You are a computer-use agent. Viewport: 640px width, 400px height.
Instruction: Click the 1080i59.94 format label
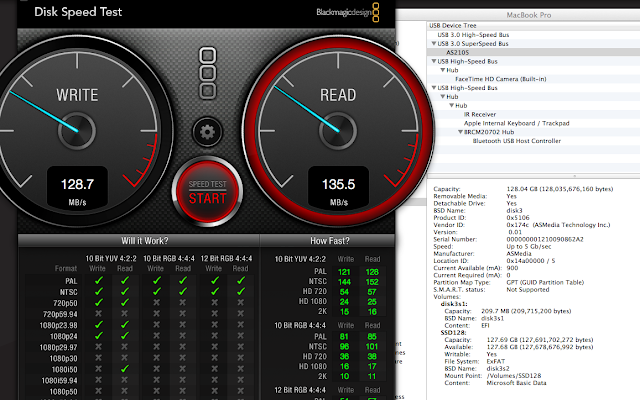pyautogui.click(x=59, y=380)
